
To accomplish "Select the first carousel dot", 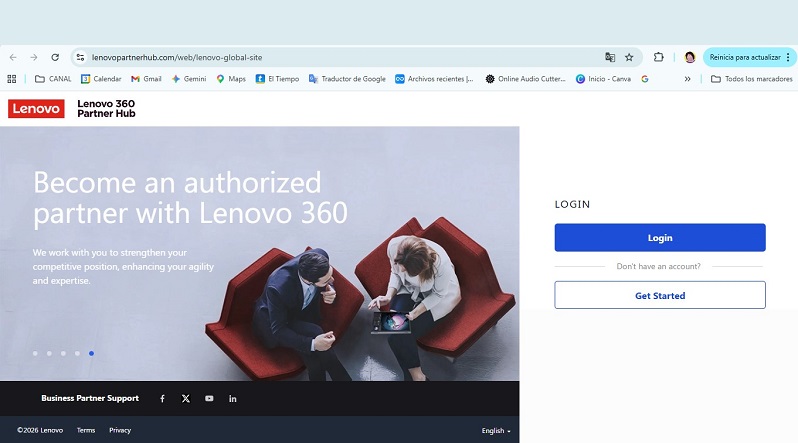I will pos(35,353).
